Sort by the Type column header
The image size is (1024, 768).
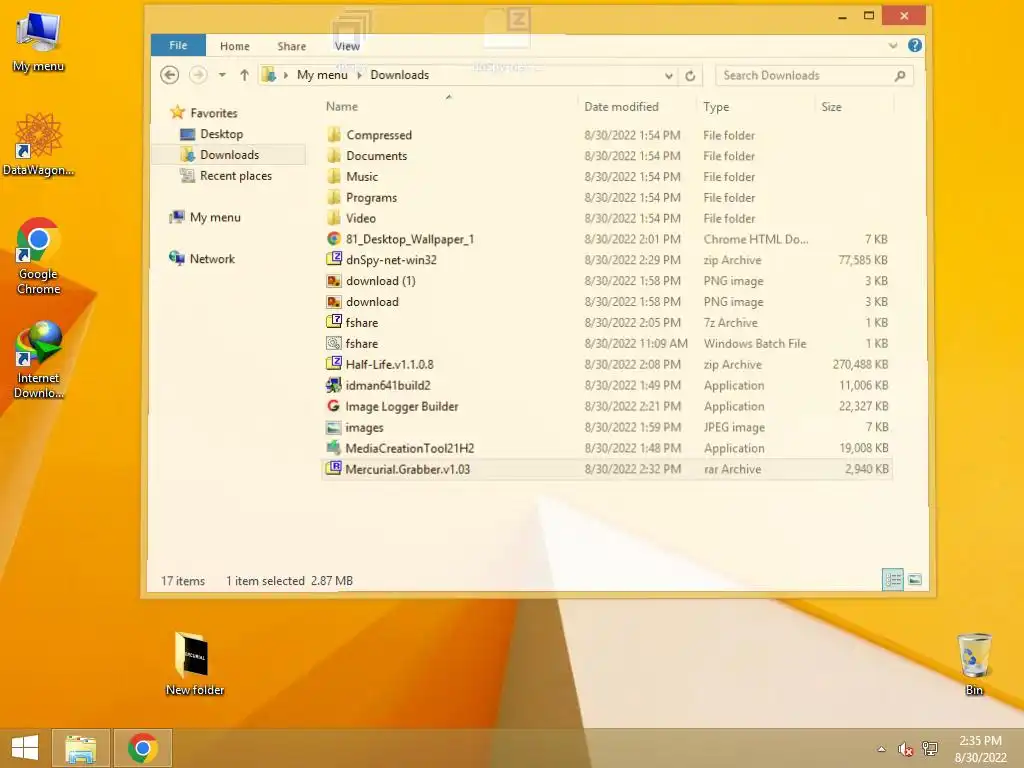756,106
